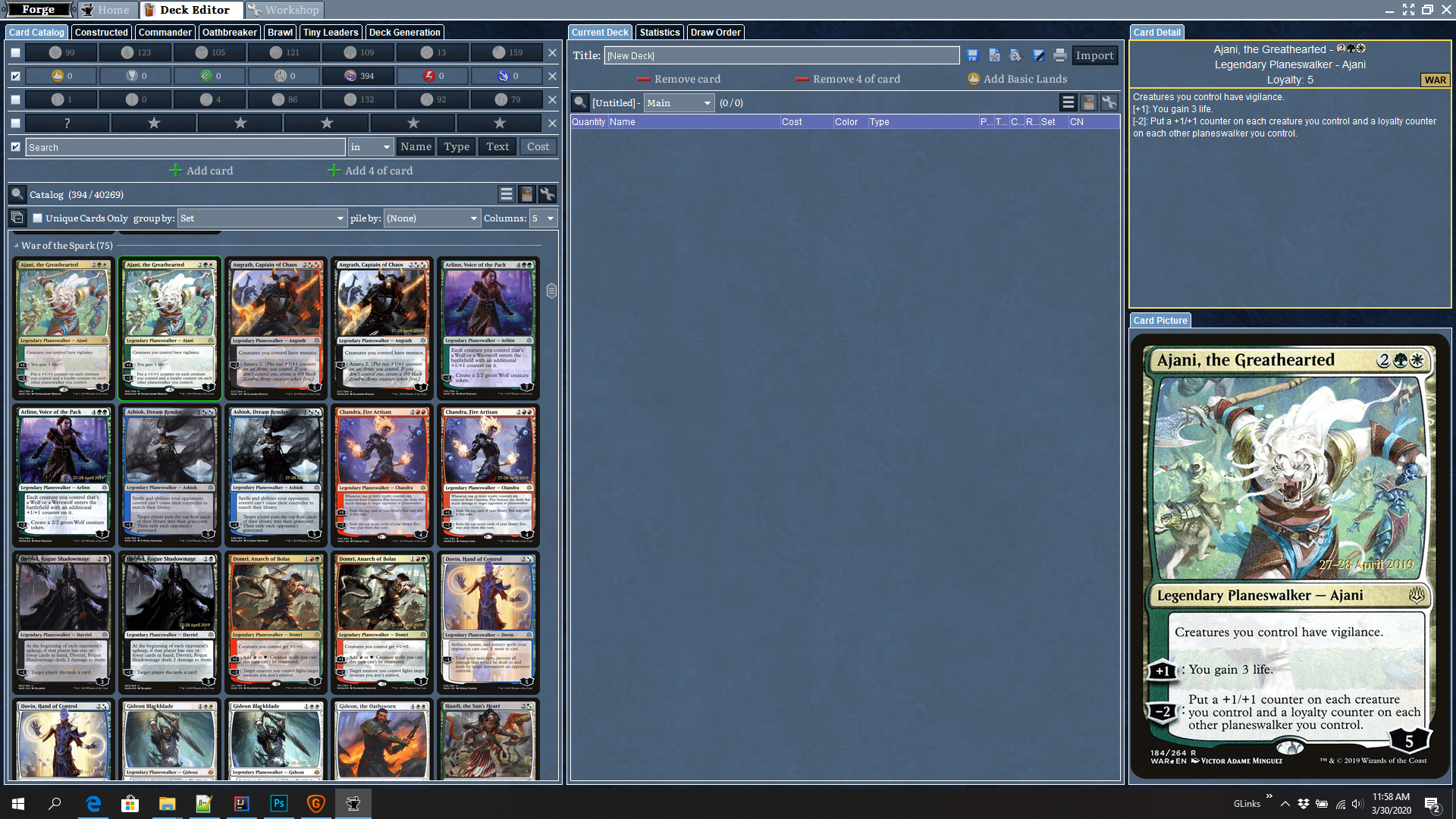Uncheck the card type filter row checkbox

point(15,76)
